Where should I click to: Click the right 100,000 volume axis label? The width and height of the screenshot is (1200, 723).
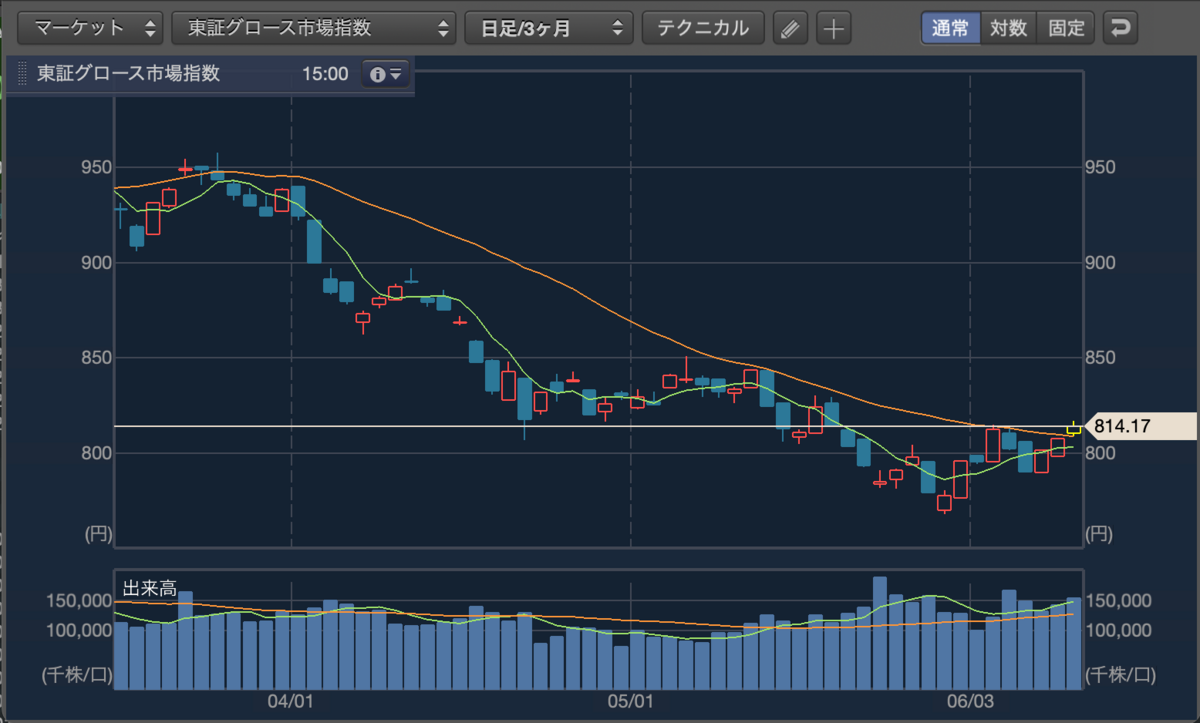pyautogui.click(x=1120, y=629)
